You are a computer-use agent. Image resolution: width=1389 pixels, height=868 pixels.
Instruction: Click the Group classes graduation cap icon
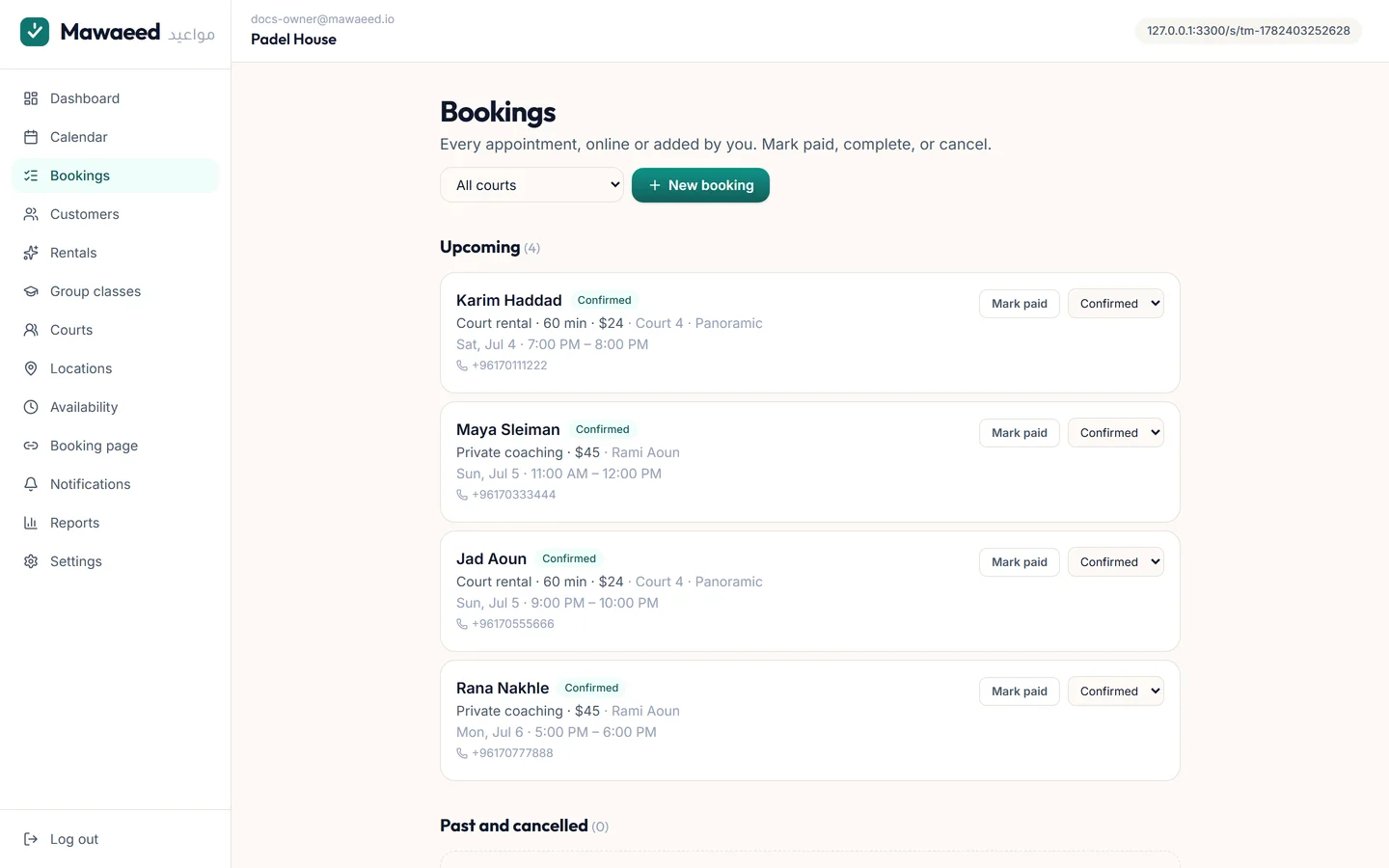31,291
